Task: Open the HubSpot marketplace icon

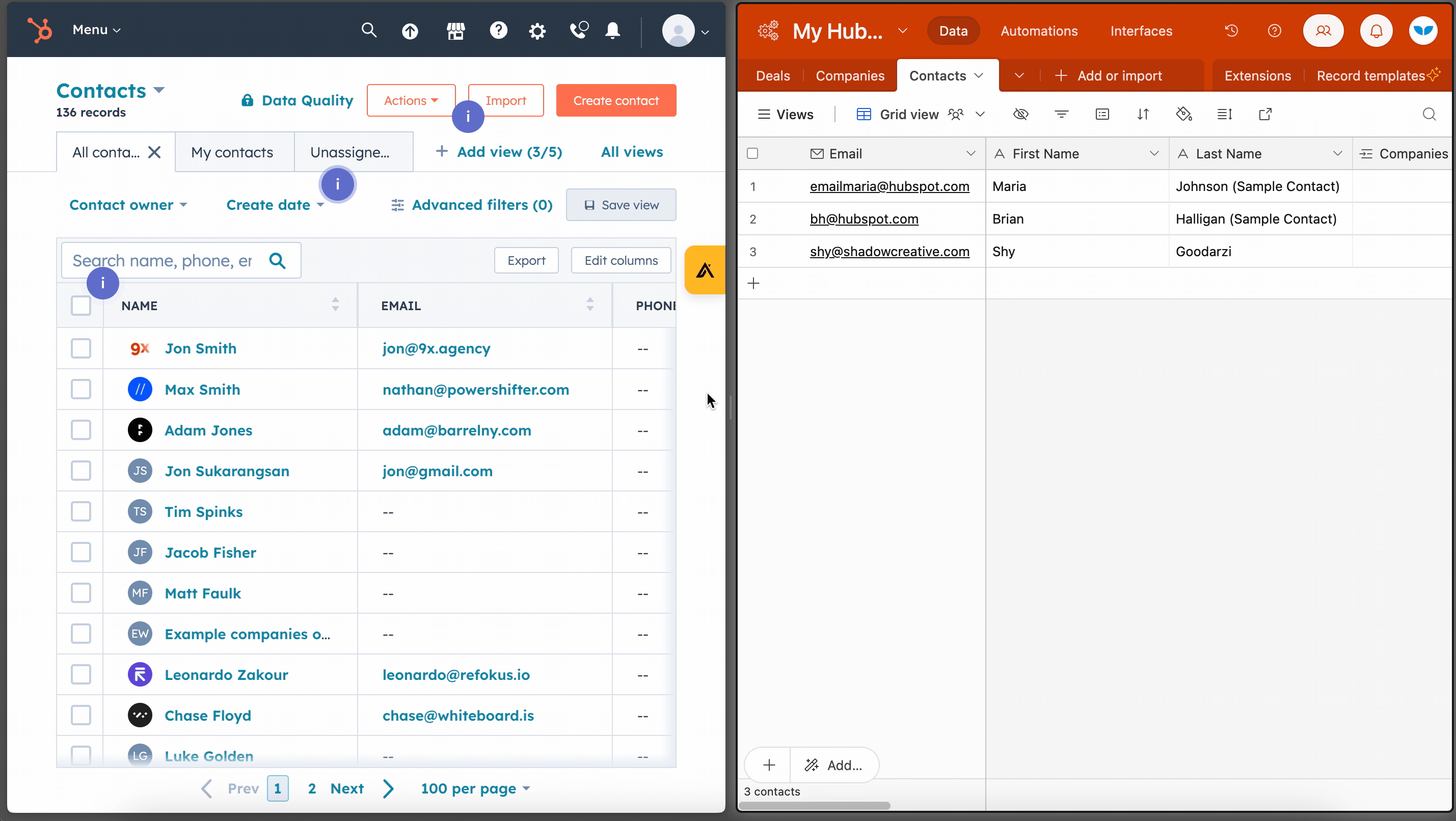Action: 455,31
